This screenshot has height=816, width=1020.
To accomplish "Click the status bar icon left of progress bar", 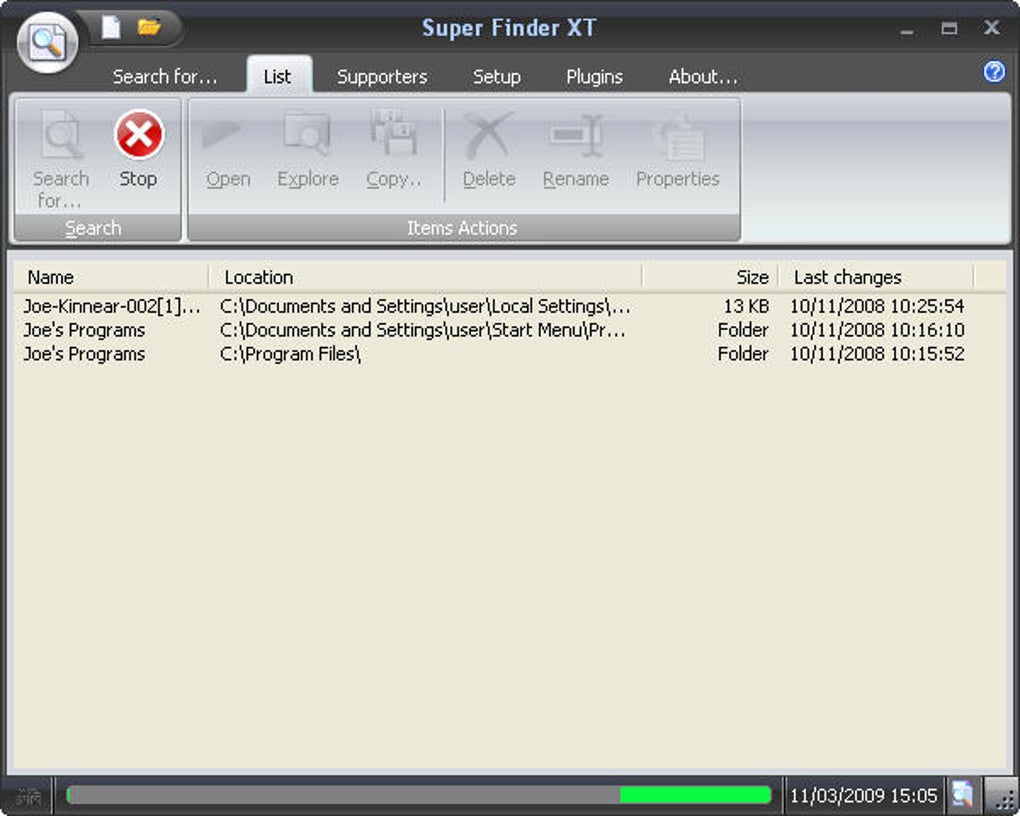I will [29, 796].
